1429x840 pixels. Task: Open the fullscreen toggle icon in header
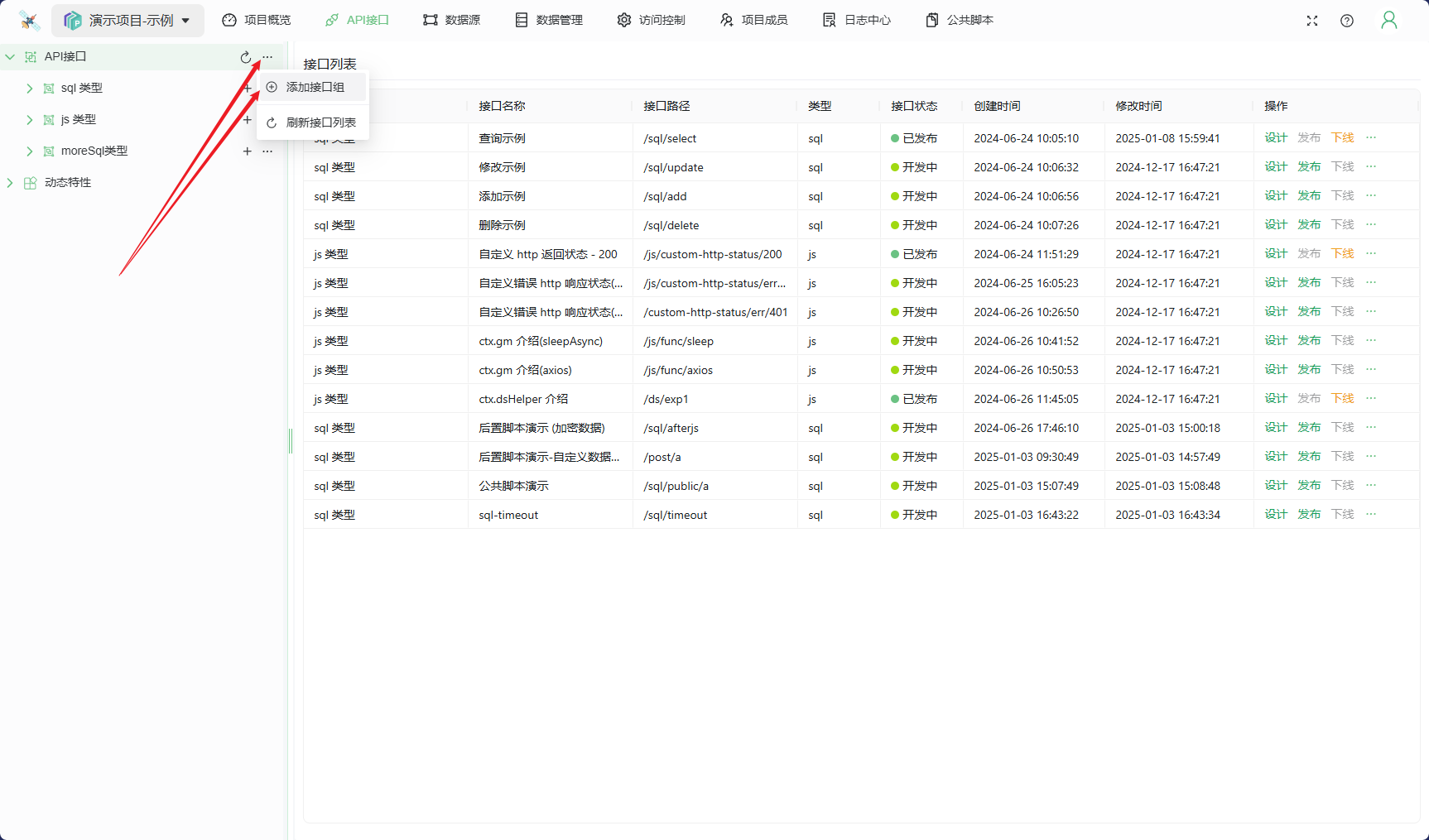(x=1312, y=21)
